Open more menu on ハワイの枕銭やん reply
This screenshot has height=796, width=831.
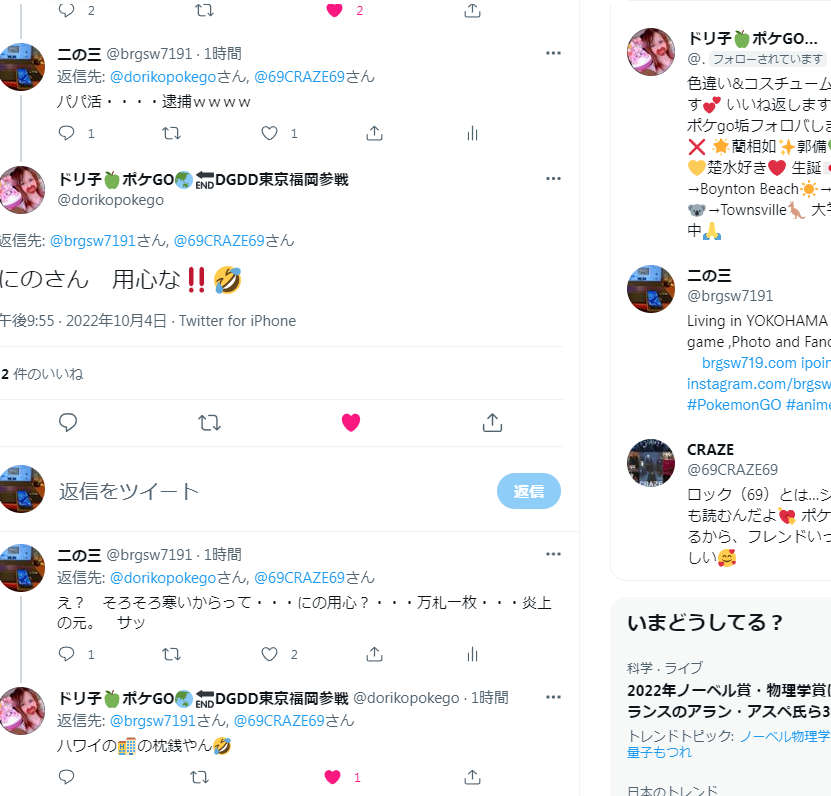553,697
